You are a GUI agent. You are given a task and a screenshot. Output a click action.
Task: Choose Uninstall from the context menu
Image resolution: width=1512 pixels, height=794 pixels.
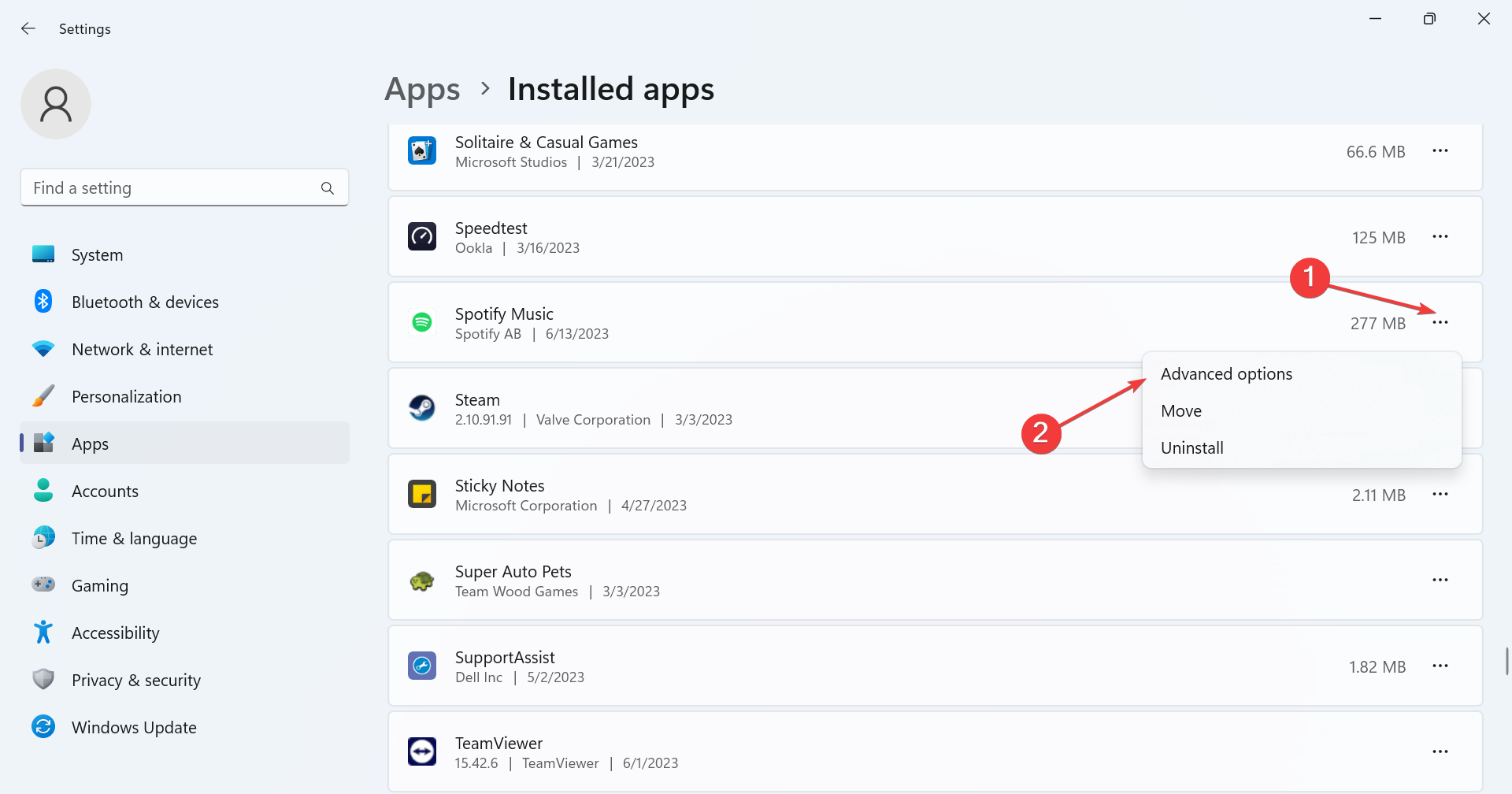1302,448
